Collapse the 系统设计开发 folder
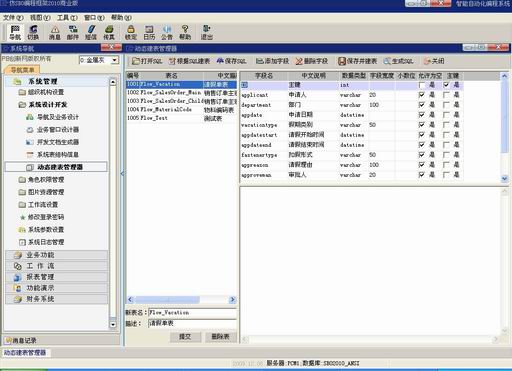This screenshot has width=512, height=371. (43, 105)
